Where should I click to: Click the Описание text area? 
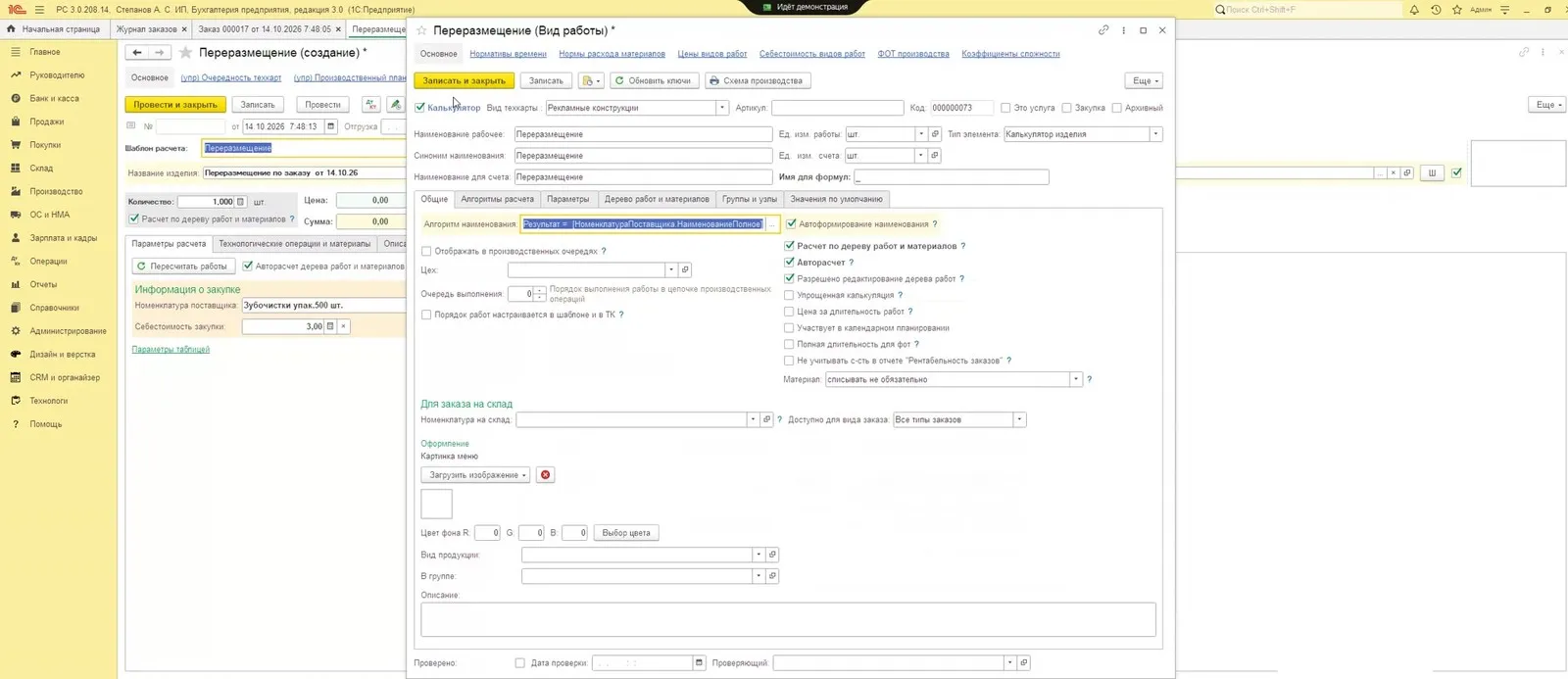[788, 619]
